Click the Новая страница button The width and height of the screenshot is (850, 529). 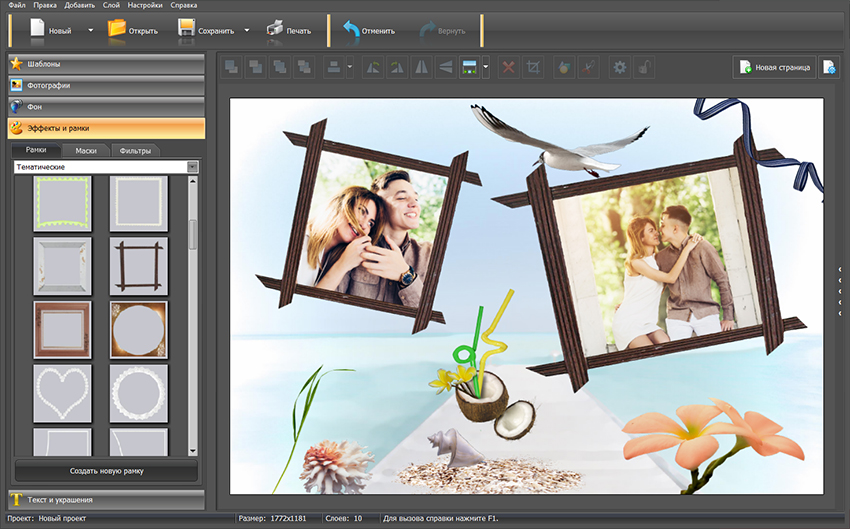tap(774, 67)
